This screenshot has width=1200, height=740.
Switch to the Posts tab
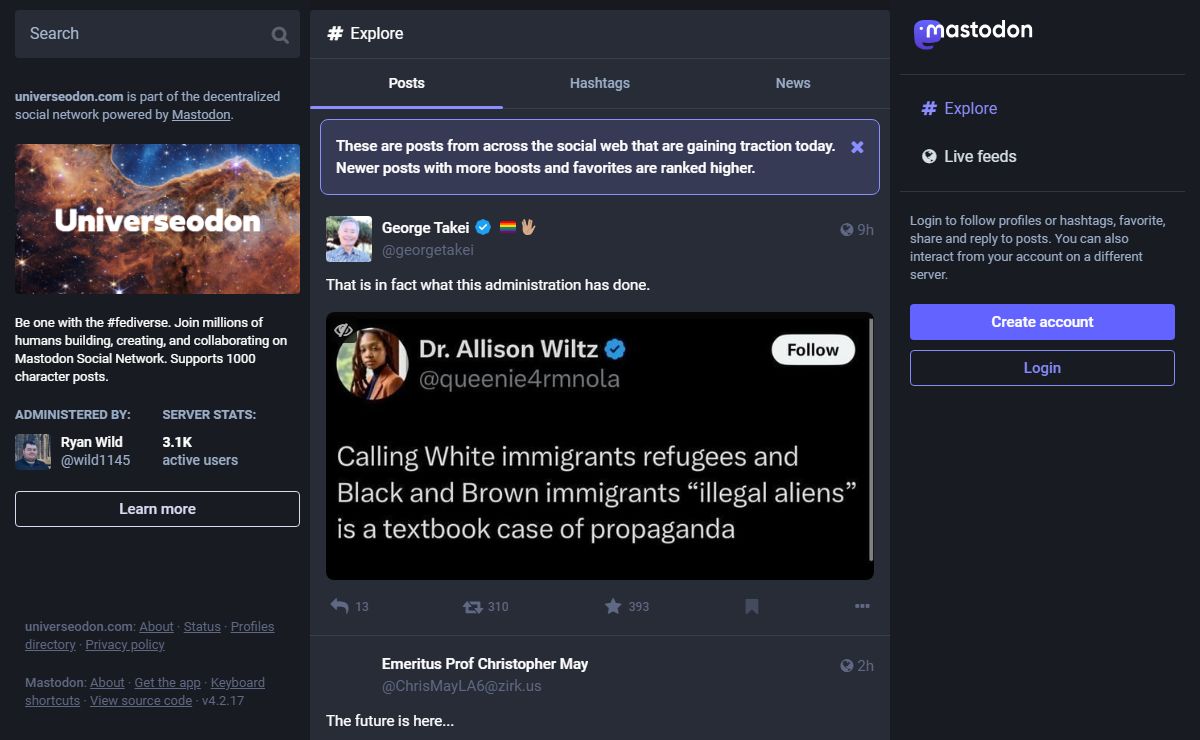(x=406, y=83)
